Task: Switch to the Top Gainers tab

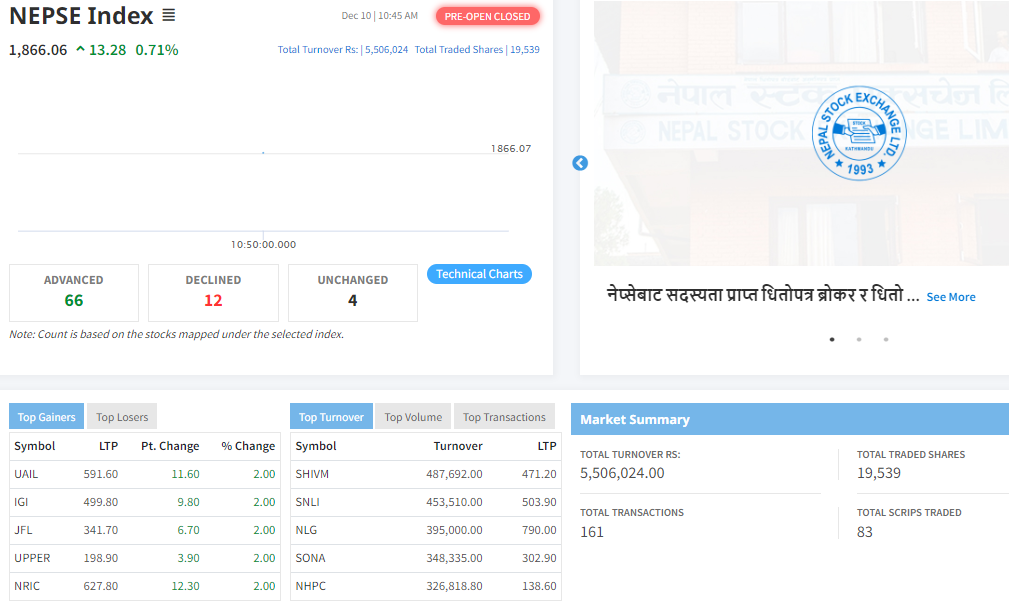Action: (x=46, y=417)
